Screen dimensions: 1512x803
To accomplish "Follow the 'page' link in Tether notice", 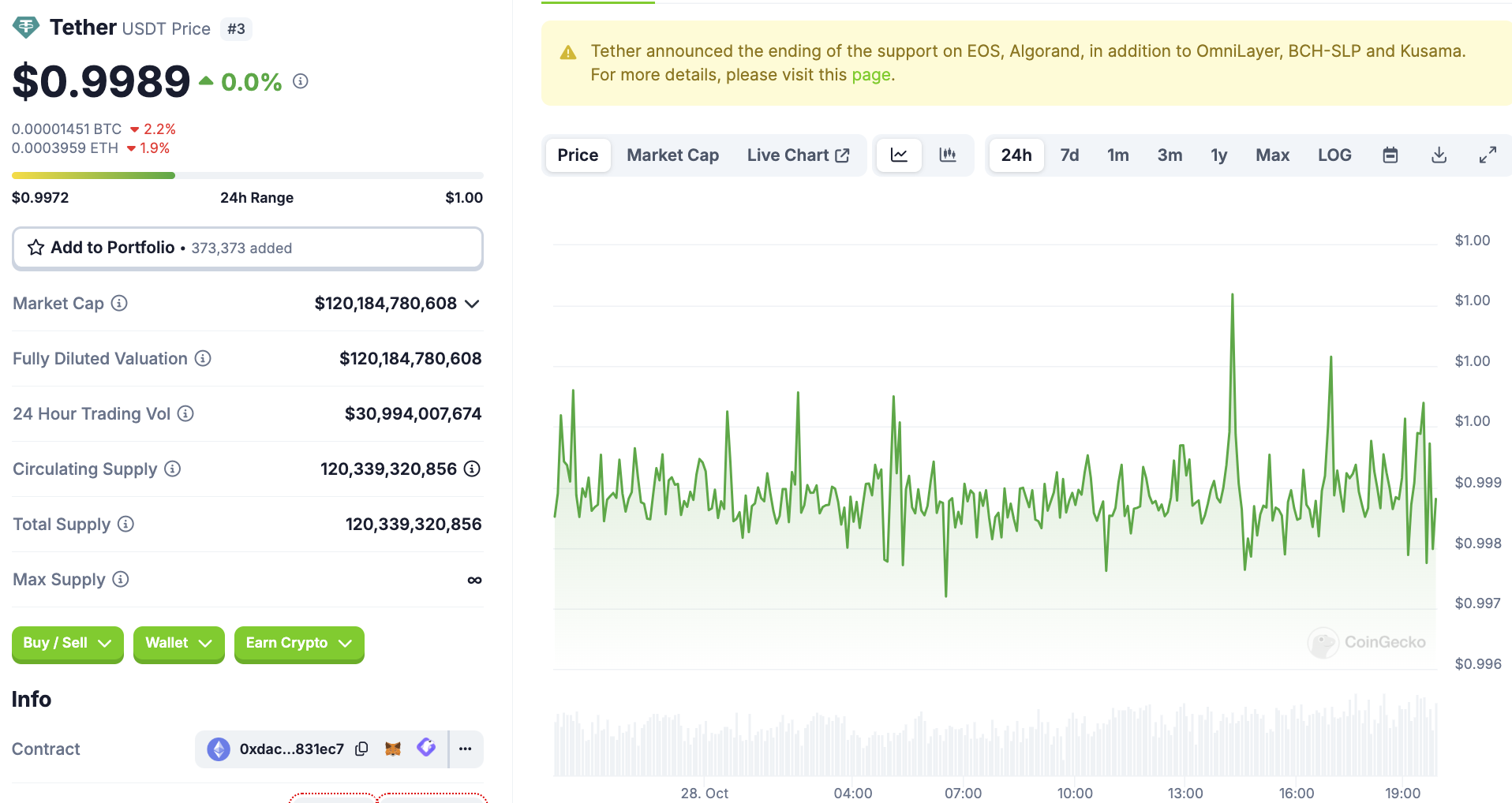I will (x=870, y=75).
